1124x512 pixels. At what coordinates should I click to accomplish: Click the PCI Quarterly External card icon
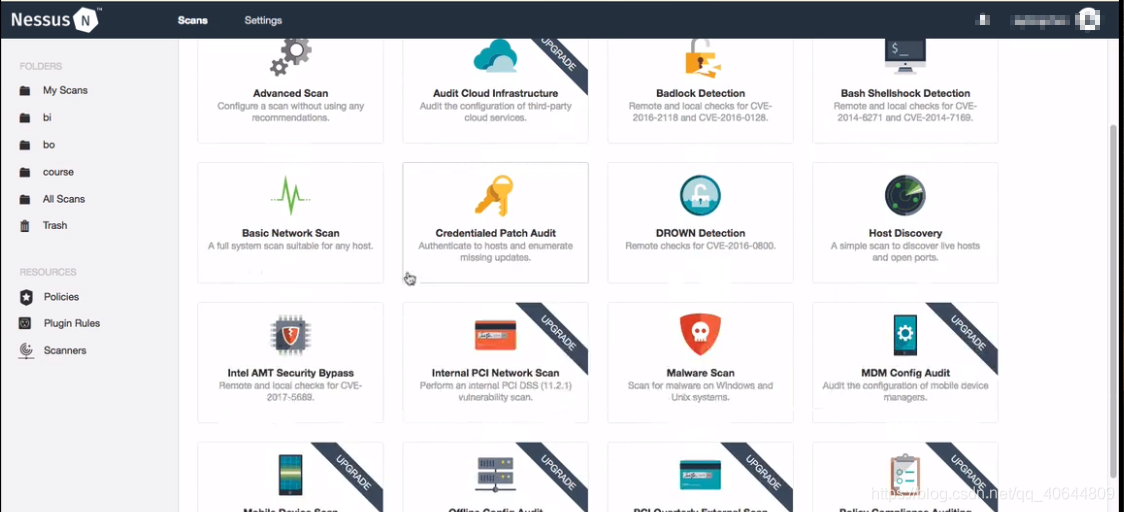point(700,475)
